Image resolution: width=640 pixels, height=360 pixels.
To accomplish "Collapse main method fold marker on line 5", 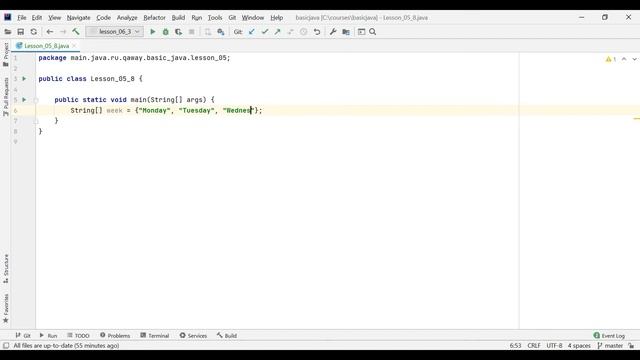I will [x=36, y=100].
